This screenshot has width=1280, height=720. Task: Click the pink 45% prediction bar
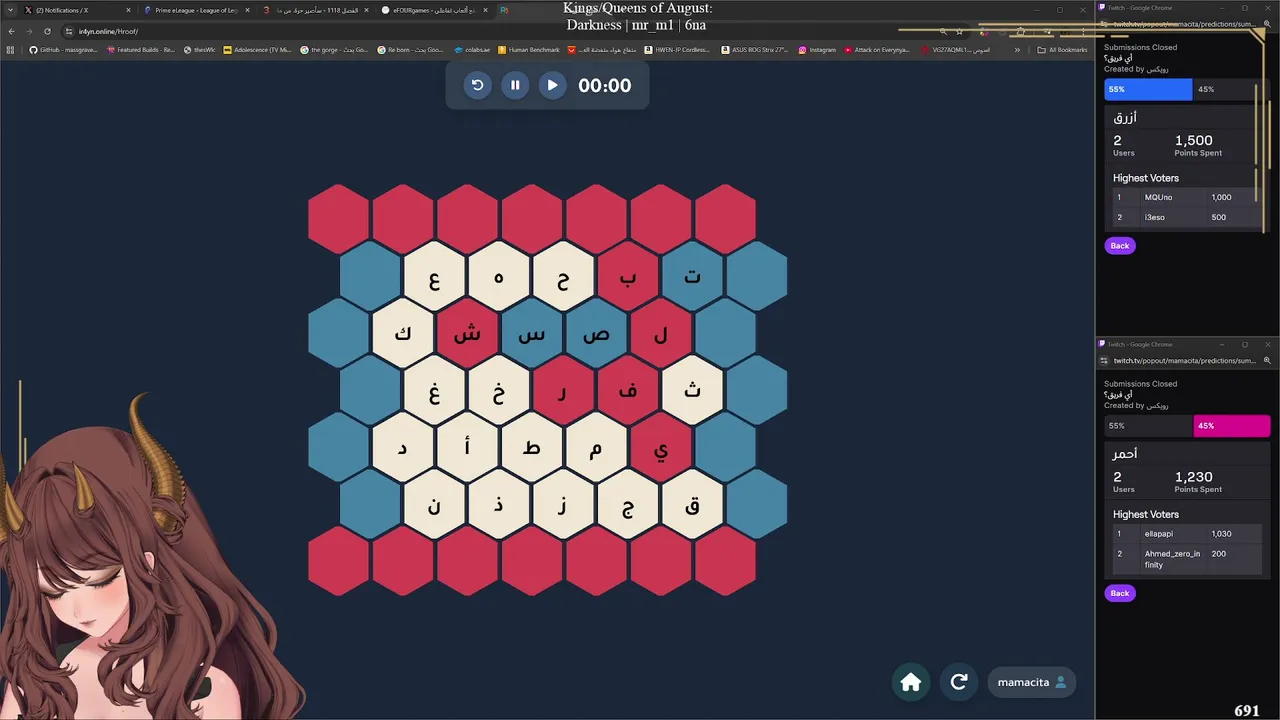point(1232,425)
